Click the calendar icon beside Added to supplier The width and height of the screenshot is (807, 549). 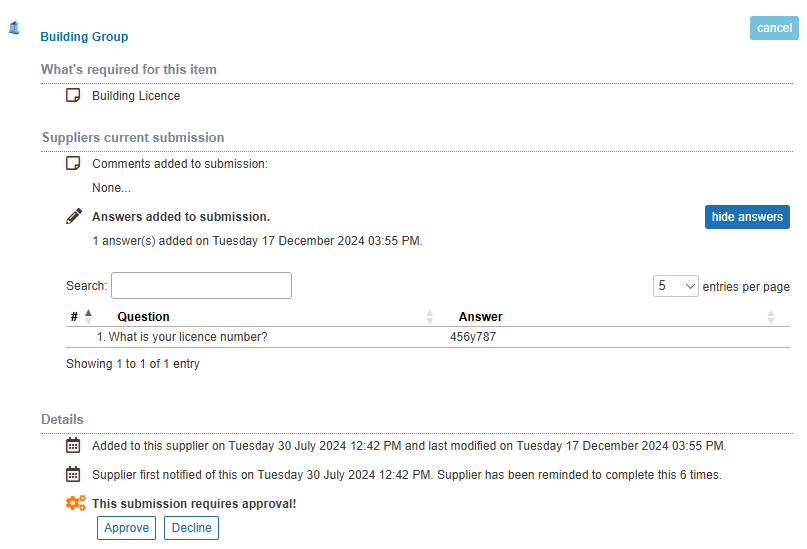(x=73, y=445)
